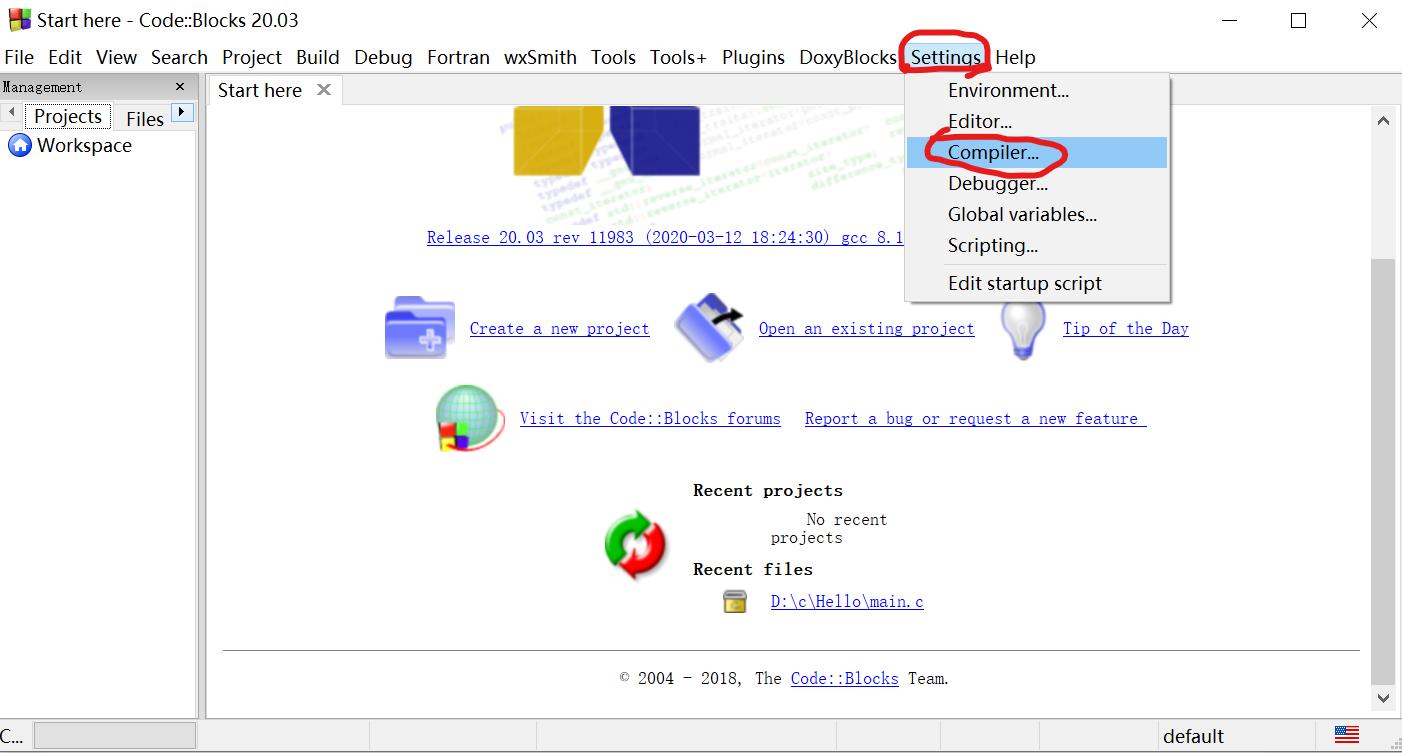Click the vertical scrollbar thumb
The height and width of the screenshot is (753, 1402).
[x=1384, y=470]
